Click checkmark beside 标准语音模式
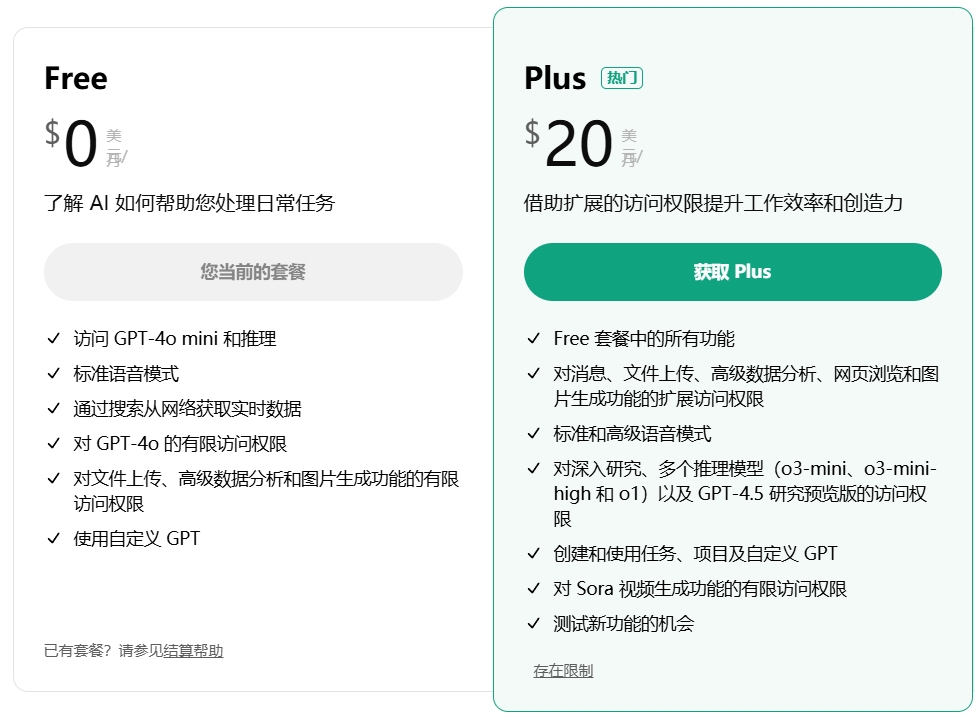 click(x=53, y=373)
